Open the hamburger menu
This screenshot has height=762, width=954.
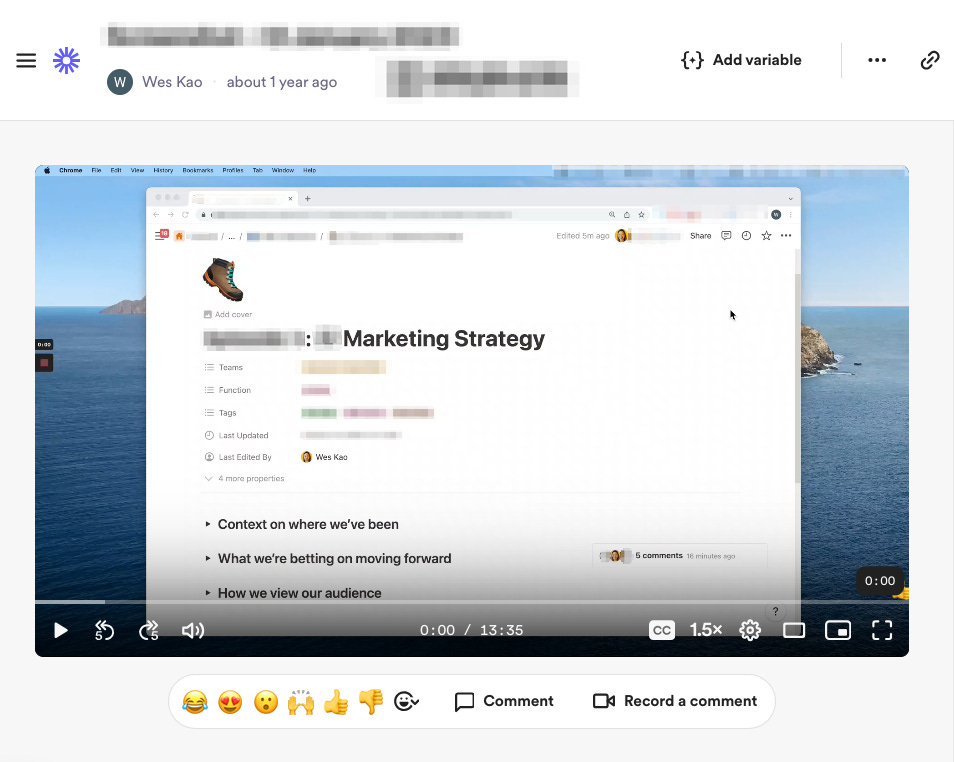pyautogui.click(x=26, y=60)
